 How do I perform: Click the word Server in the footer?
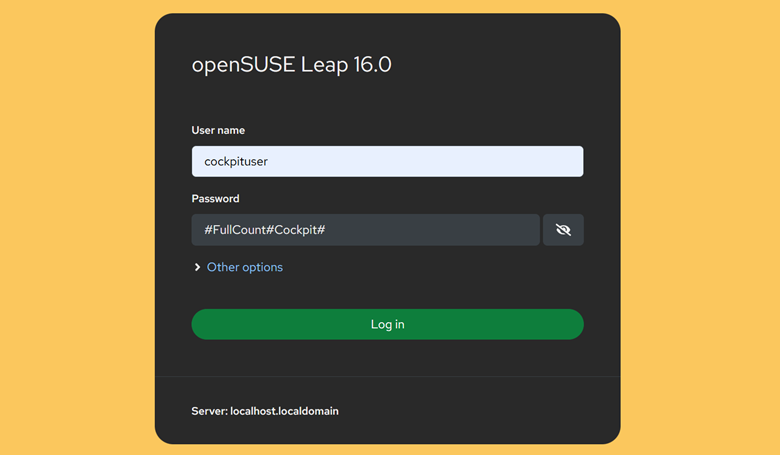(x=208, y=411)
